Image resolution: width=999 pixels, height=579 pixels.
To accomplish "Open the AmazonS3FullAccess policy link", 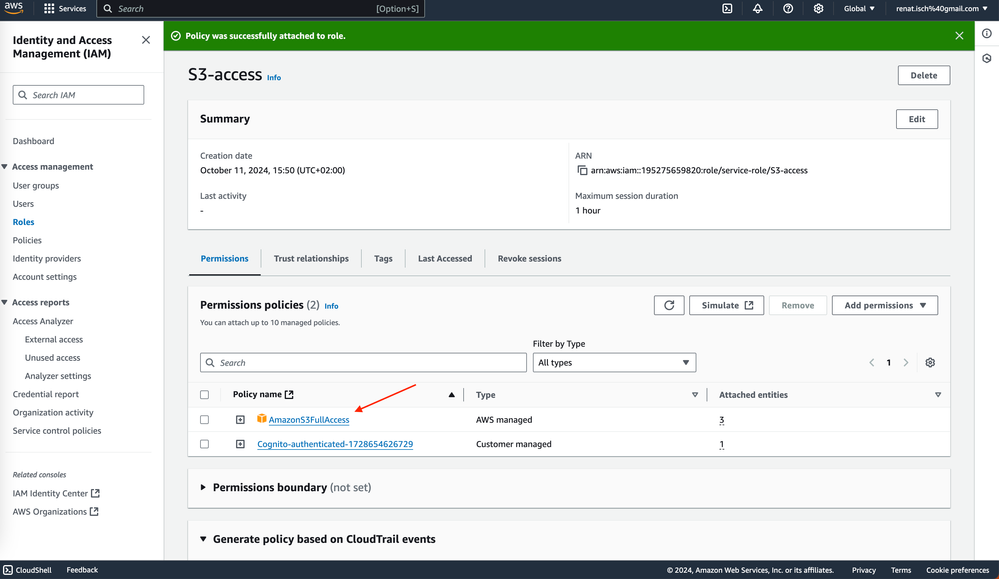I will [309, 420].
